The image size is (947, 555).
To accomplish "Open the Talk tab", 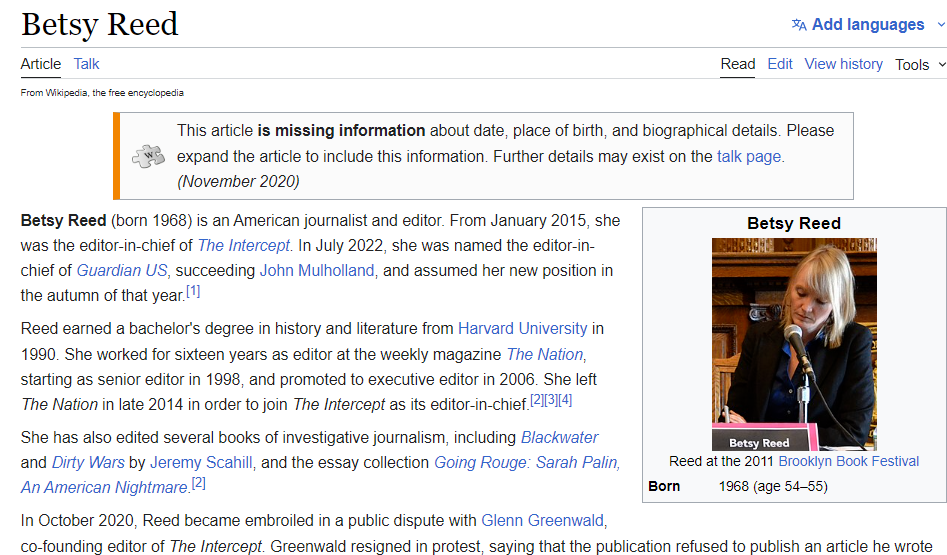I will 86,64.
